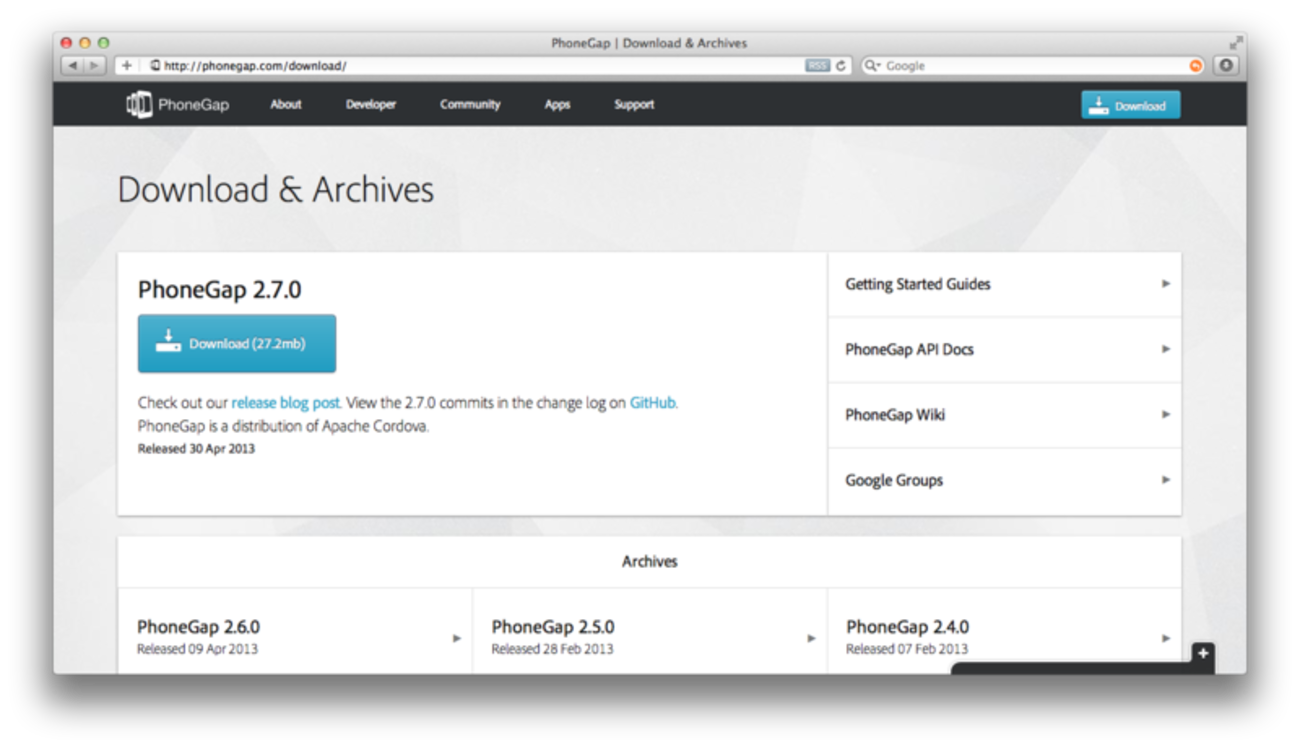
Task: Click the arrow beside Google Groups
Action: tap(1166, 480)
